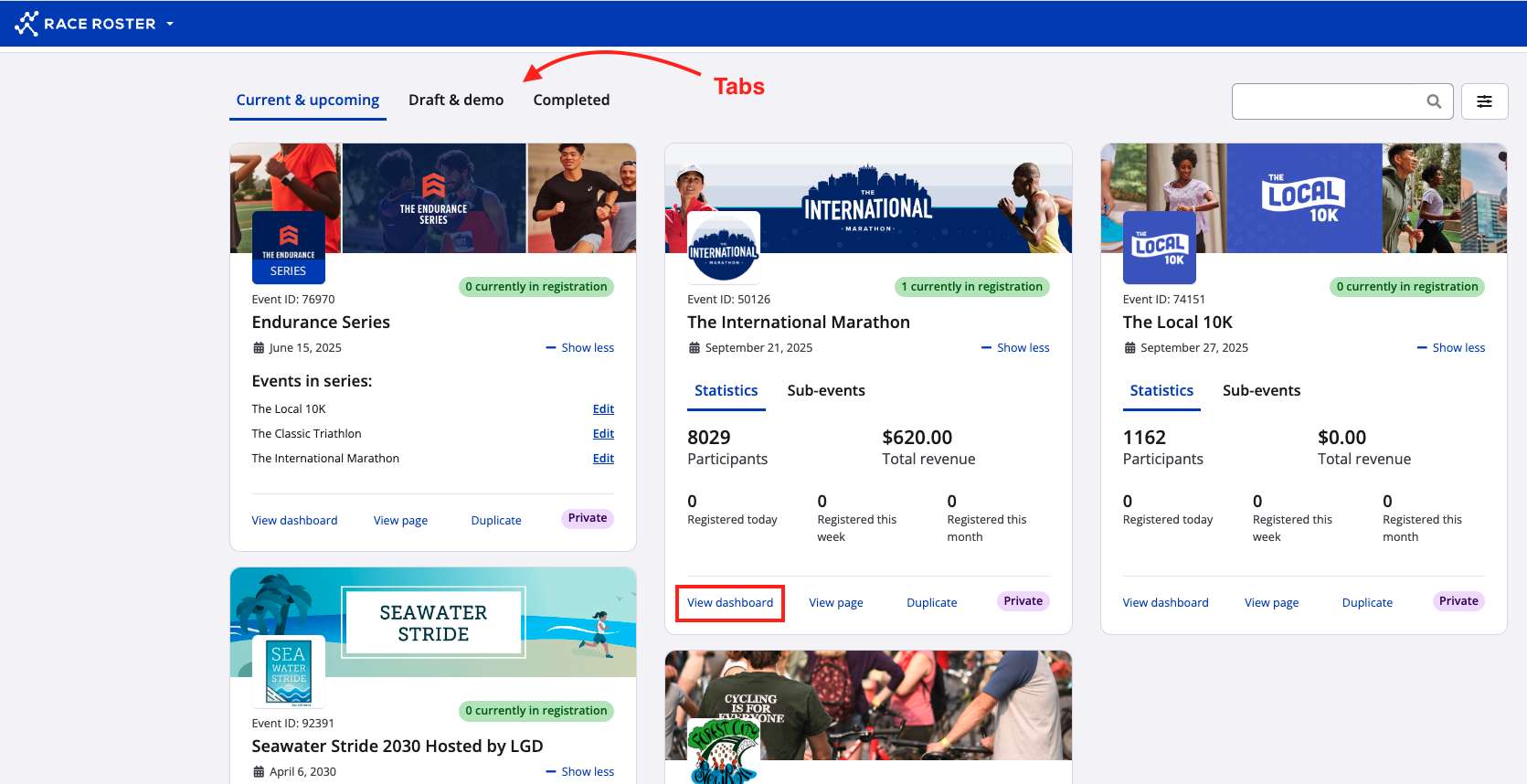Click The Local 10K logo badge
Viewport: 1527px width, 784px height.
click(x=1159, y=248)
